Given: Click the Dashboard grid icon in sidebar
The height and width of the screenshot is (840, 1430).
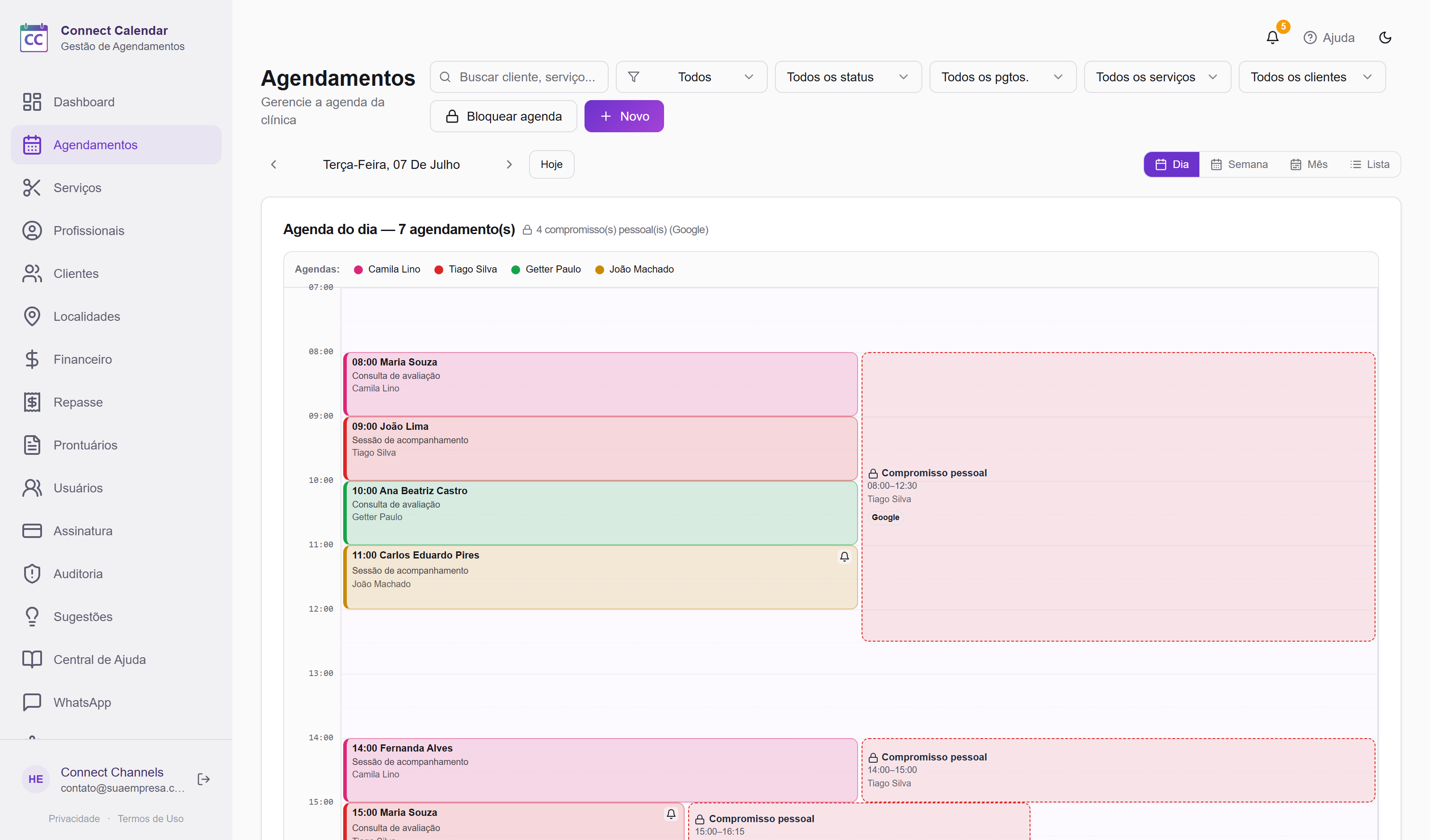Looking at the screenshot, I should click(32, 102).
